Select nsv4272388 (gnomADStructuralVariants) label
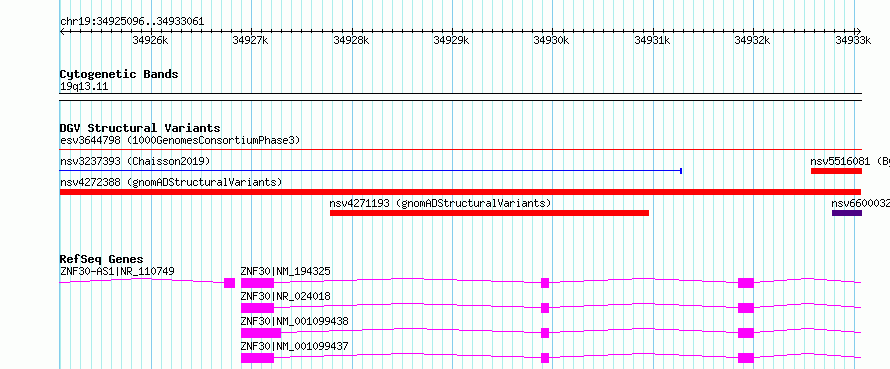Screen dimensions: 890x369 click(x=171, y=182)
